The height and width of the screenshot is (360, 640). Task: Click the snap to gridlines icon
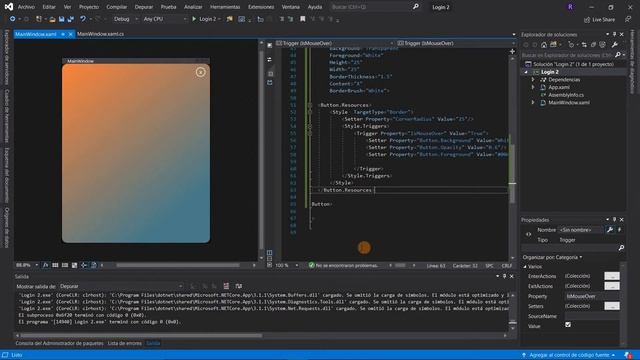(65, 265)
